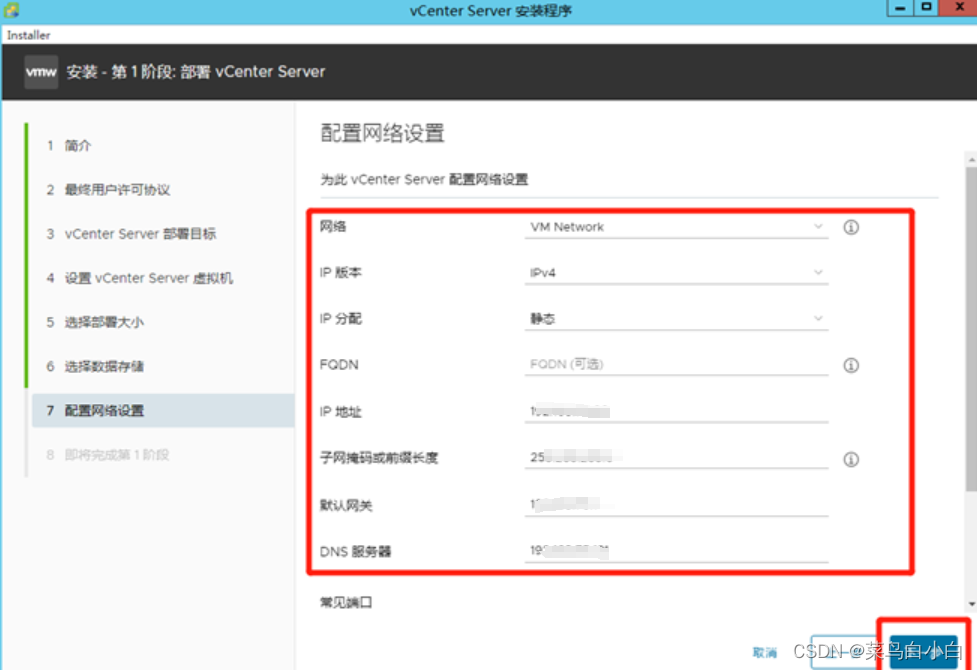Click the blue next-step button at bottom right
Viewport: 977px width, 670px height.
[x=923, y=652]
